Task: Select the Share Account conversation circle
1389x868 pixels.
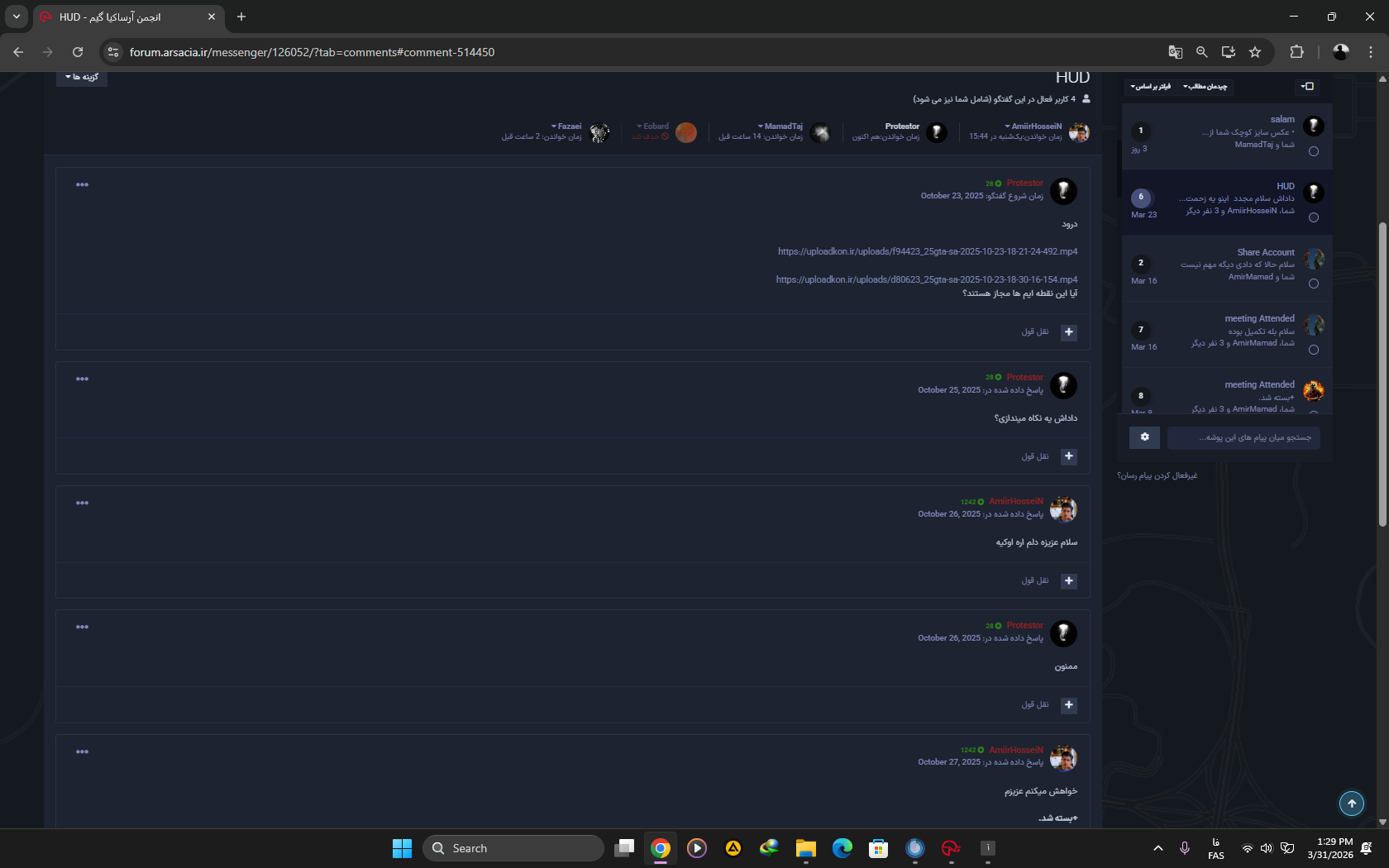Action: pos(1314,284)
